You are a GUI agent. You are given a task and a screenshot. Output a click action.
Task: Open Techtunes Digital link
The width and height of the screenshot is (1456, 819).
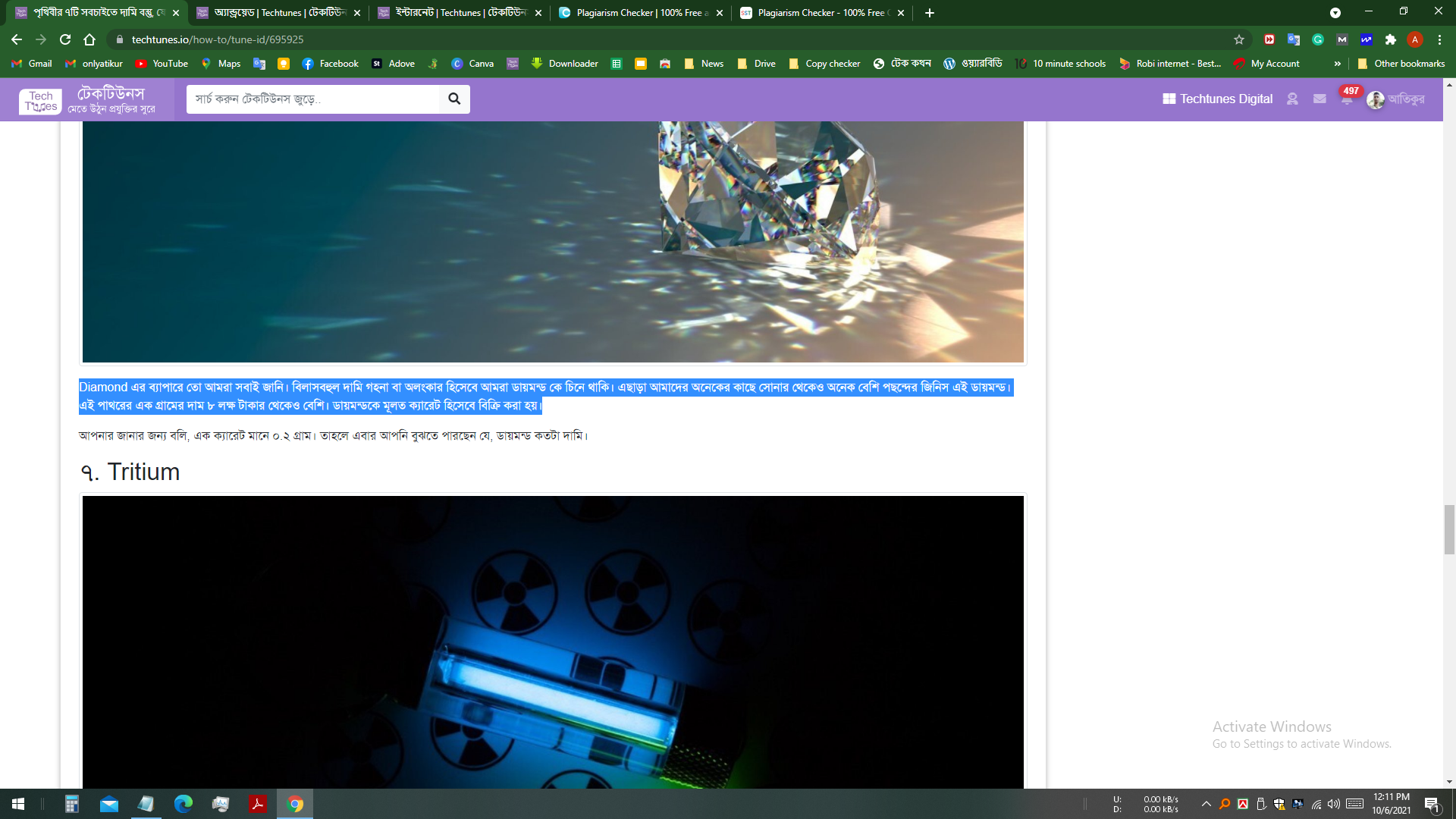1217,99
